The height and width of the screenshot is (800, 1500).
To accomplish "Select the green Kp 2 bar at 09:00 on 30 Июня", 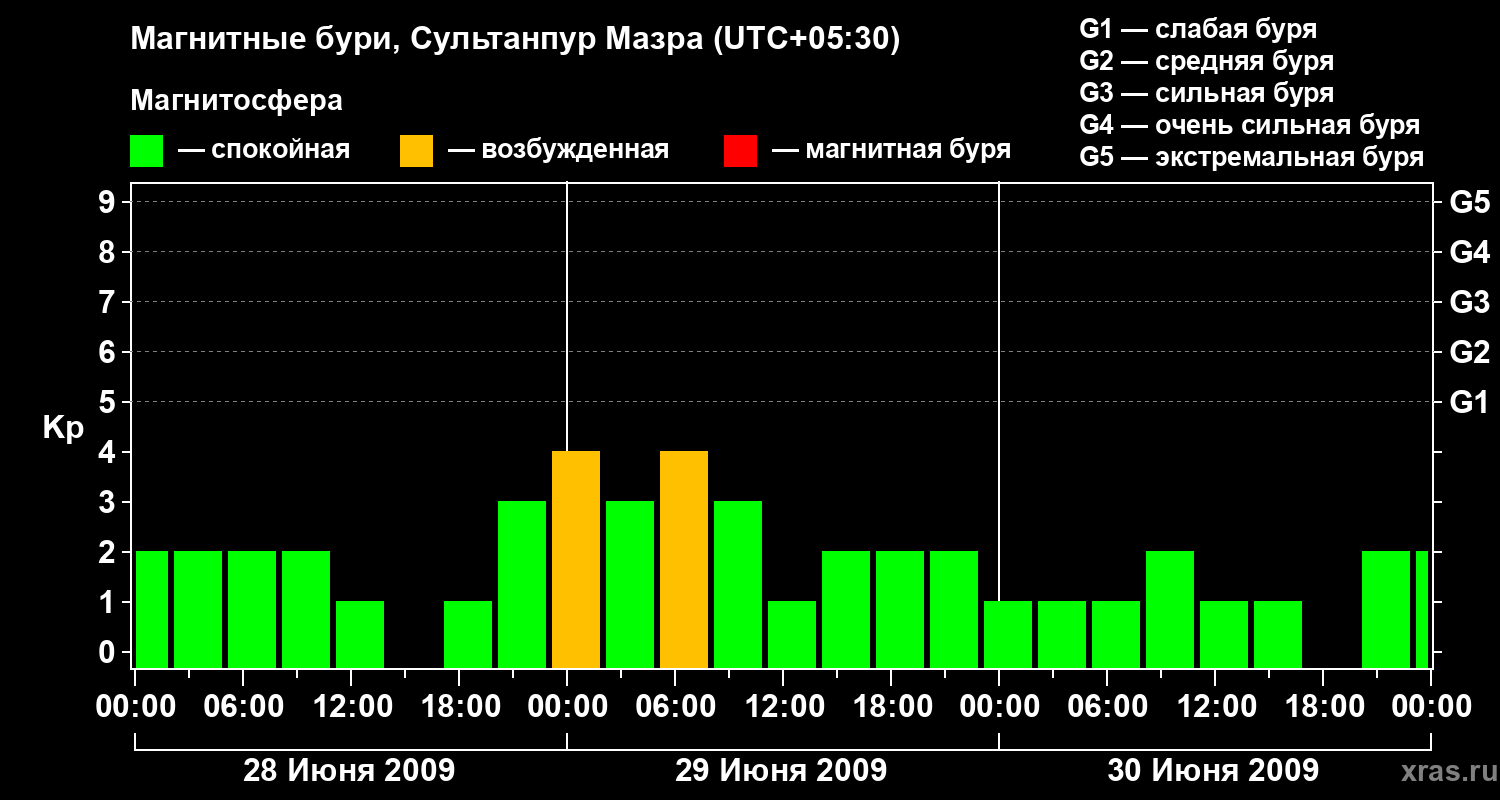I will pyautogui.click(x=1170, y=610).
